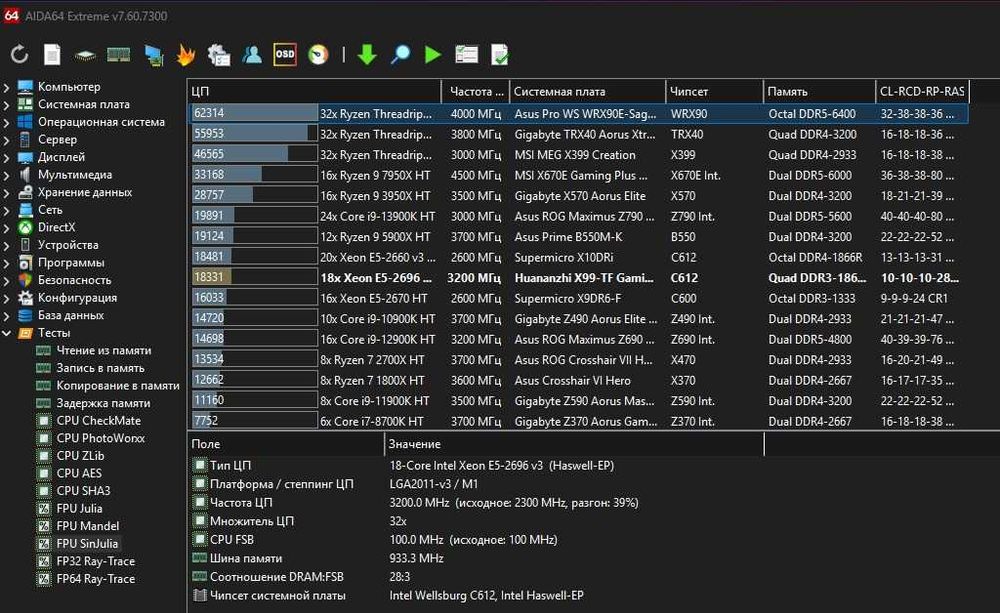
Task: Expand the Сервер tree node
Action: pos(6,140)
